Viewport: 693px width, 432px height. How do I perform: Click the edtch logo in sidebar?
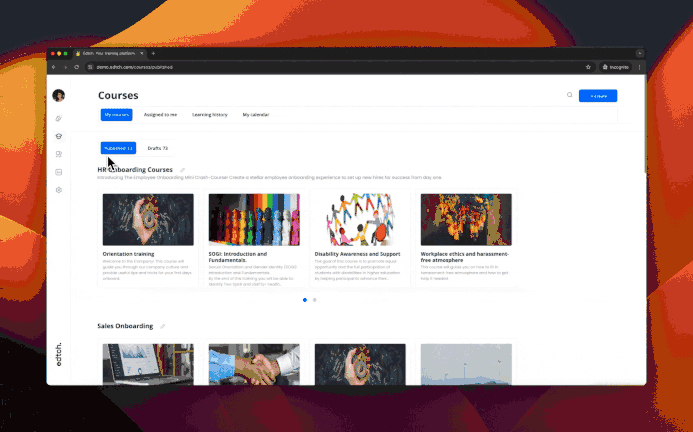click(59, 354)
